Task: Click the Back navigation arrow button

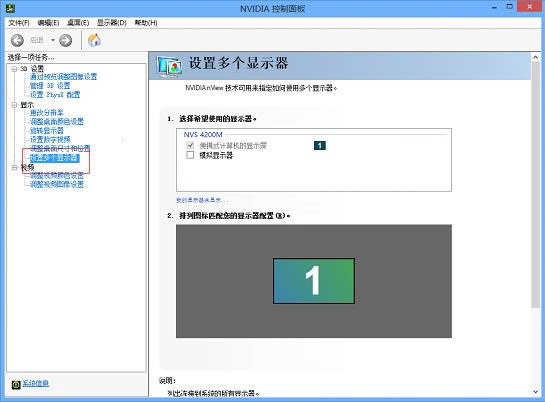Action: click(17, 41)
